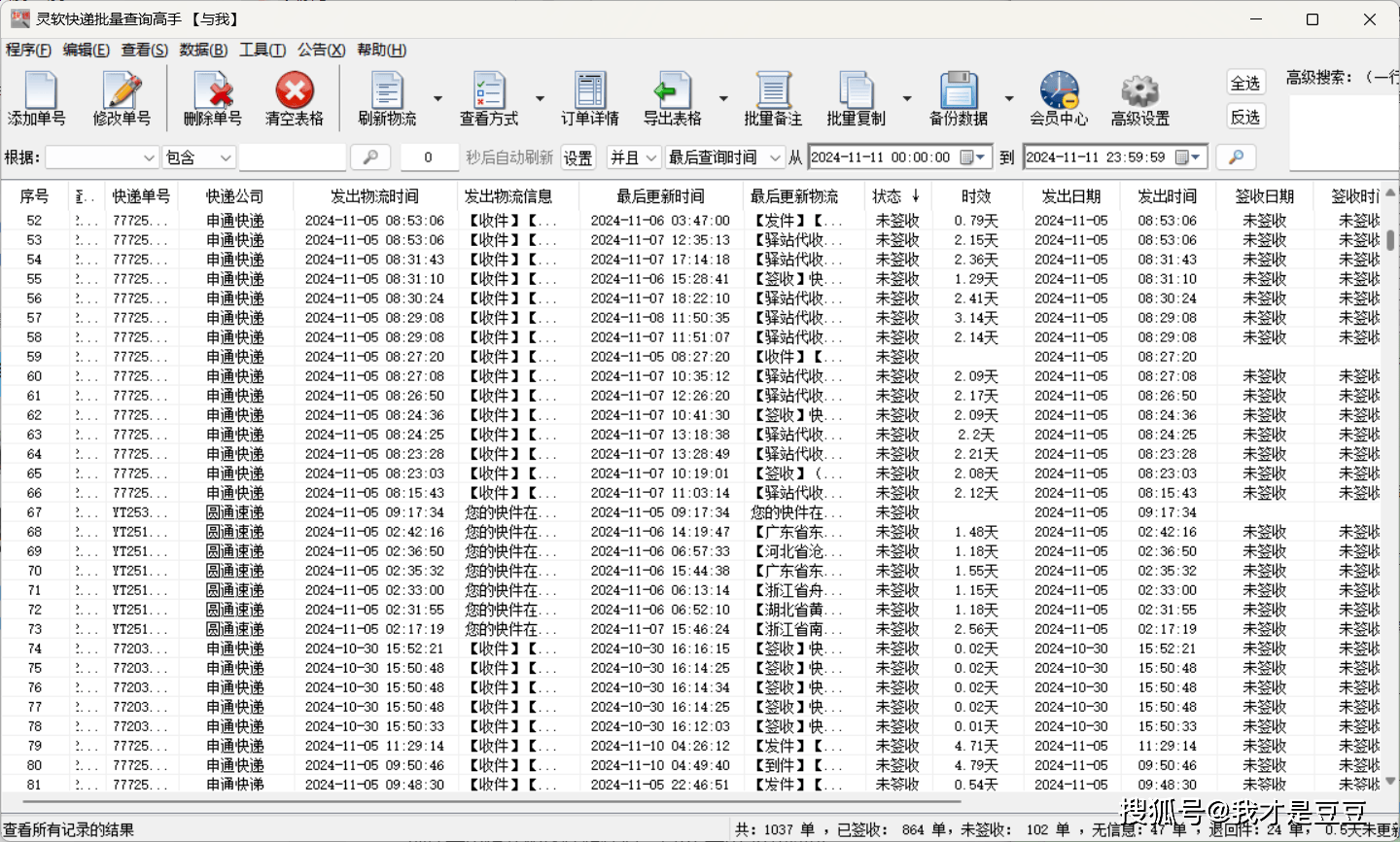Open the 公告(X) menu
This screenshot has width=1400, height=842.
[321, 50]
